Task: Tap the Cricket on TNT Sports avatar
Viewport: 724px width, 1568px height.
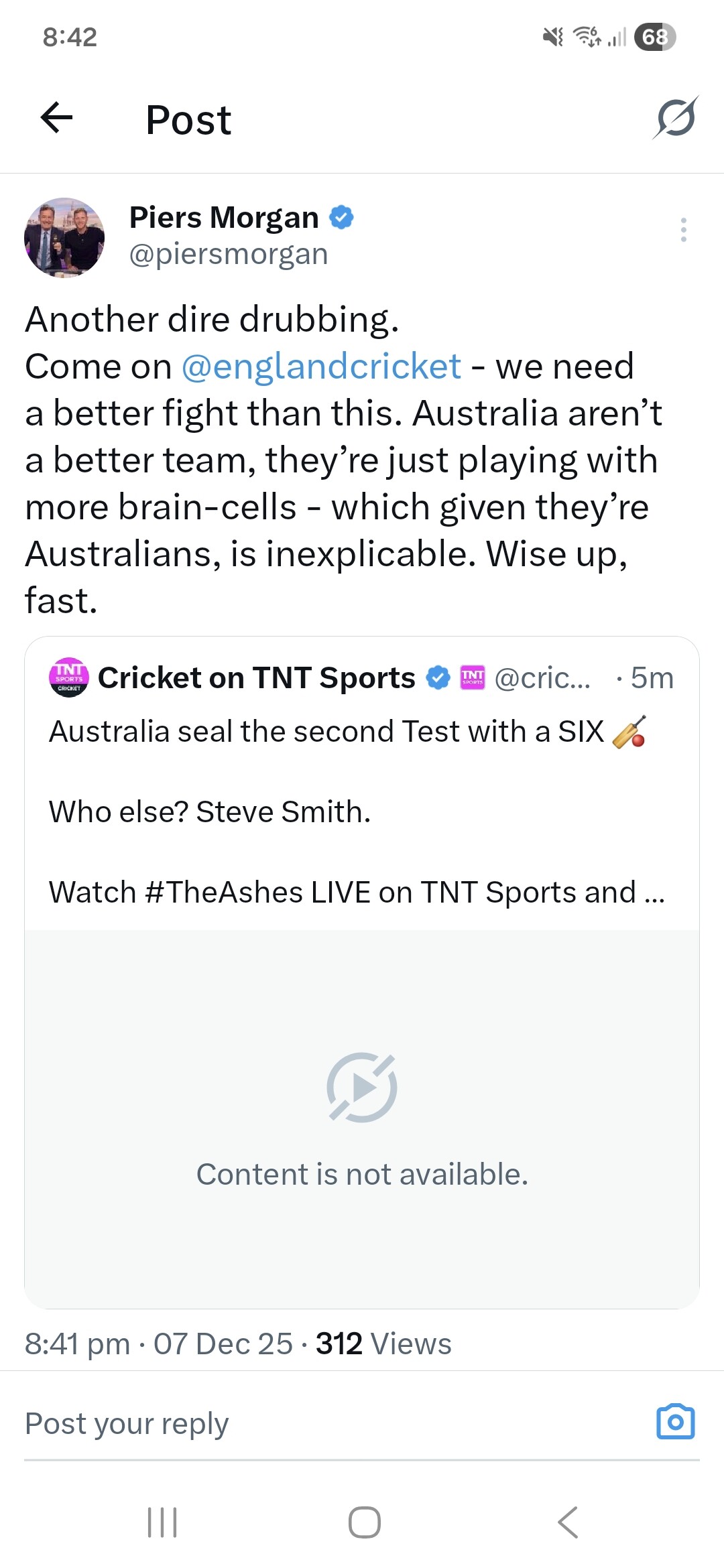Action: pos(69,677)
